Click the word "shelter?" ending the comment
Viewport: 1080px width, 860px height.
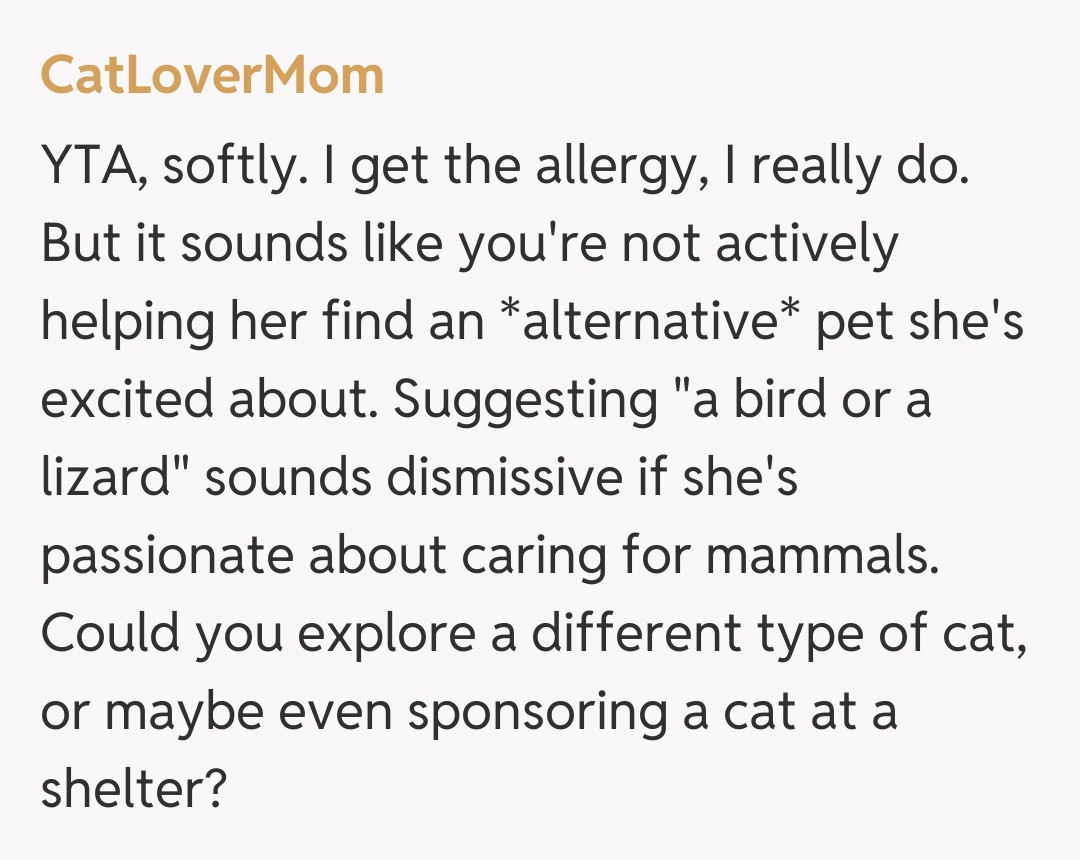[134, 789]
